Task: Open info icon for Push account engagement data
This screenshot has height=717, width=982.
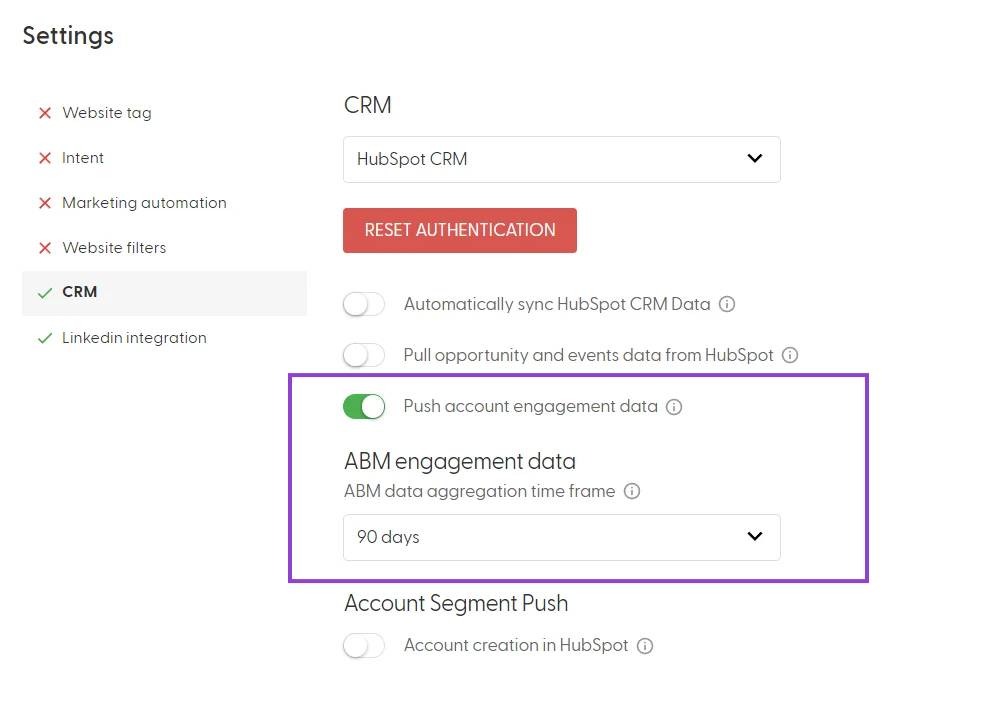Action: [674, 407]
